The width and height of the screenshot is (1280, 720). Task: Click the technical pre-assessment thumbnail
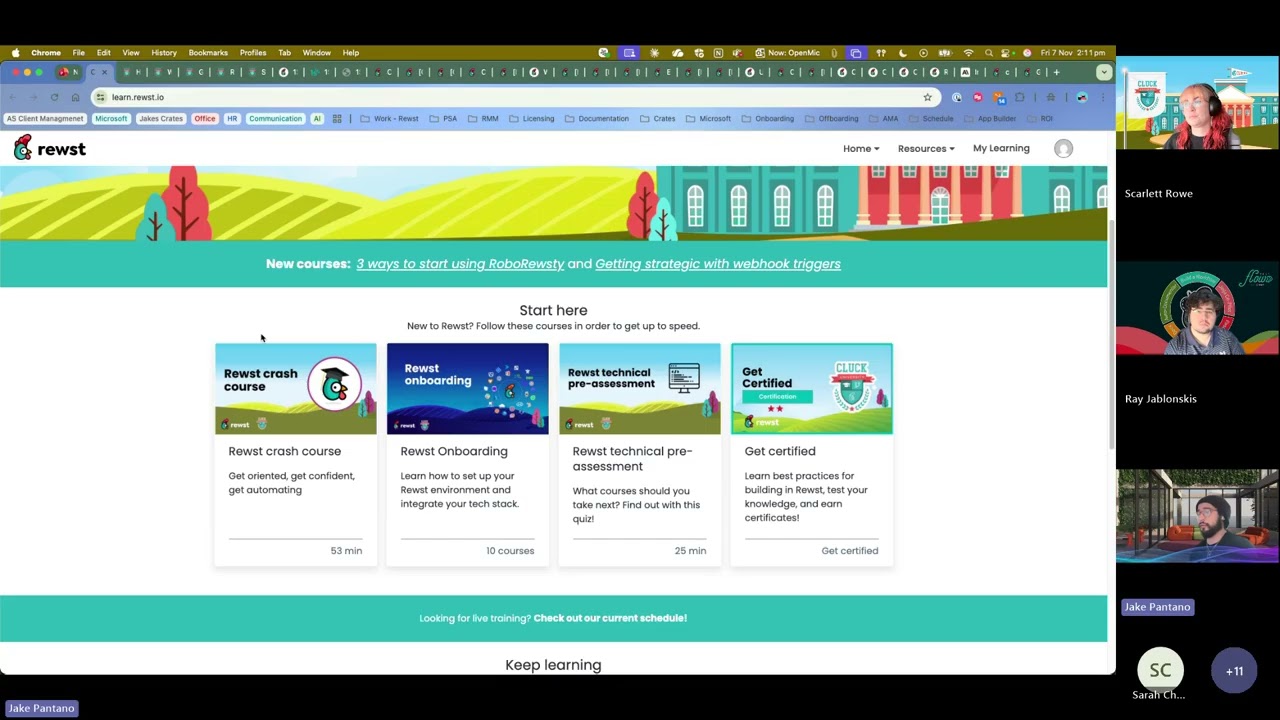click(640, 388)
